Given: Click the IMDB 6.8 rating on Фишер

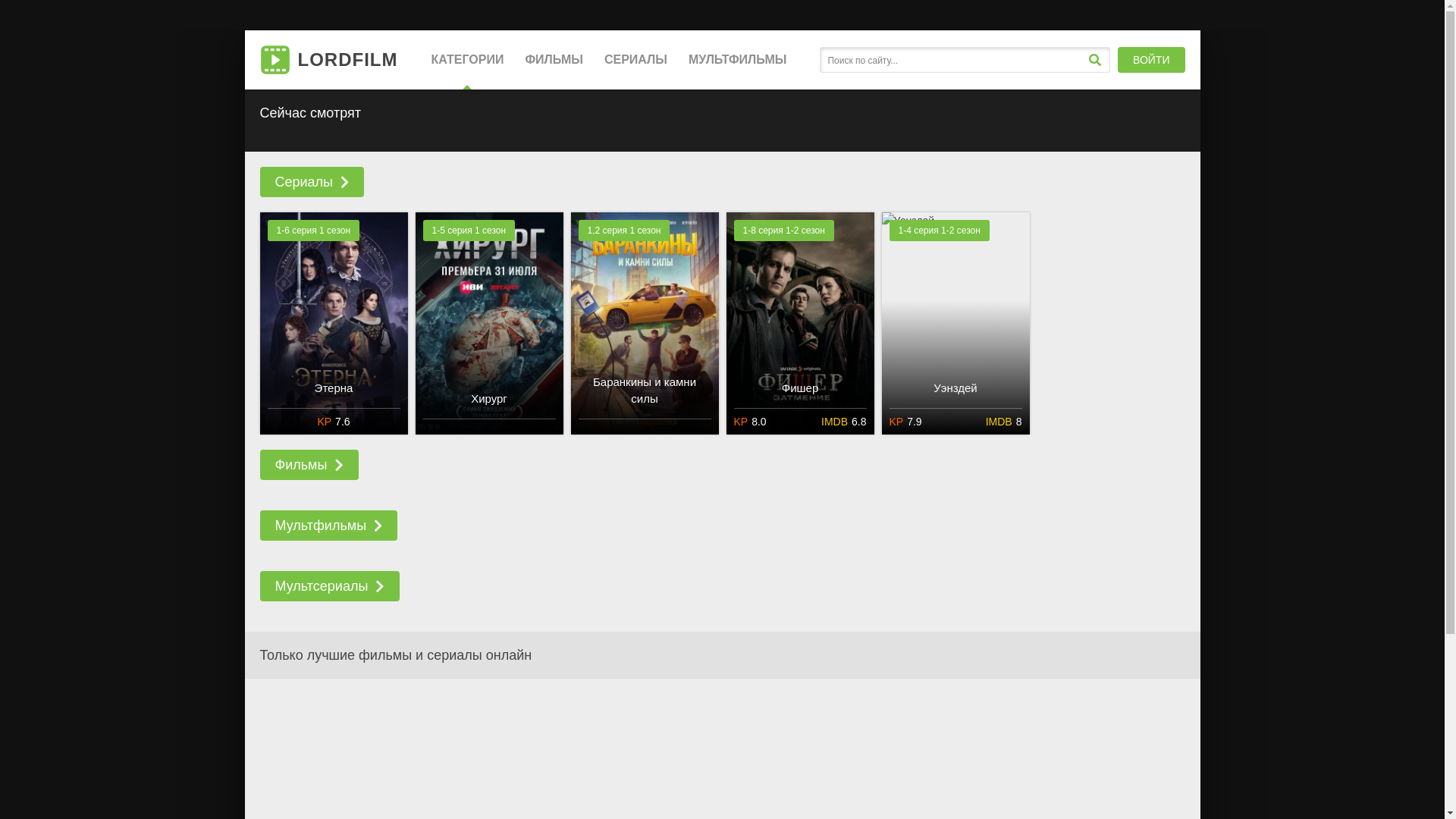Looking at the screenshot, I should (843, 422).
